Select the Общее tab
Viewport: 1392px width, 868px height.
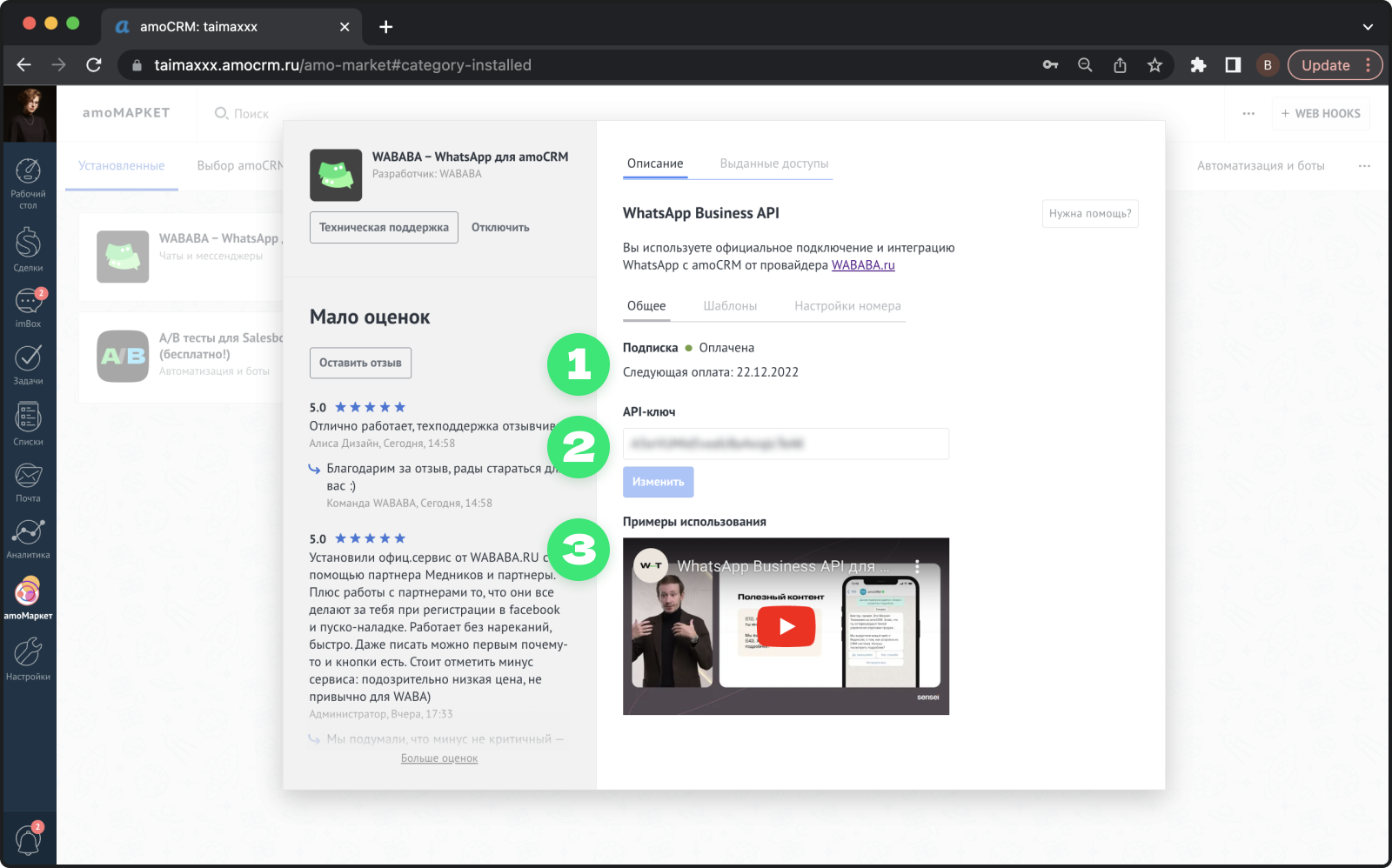646,306
